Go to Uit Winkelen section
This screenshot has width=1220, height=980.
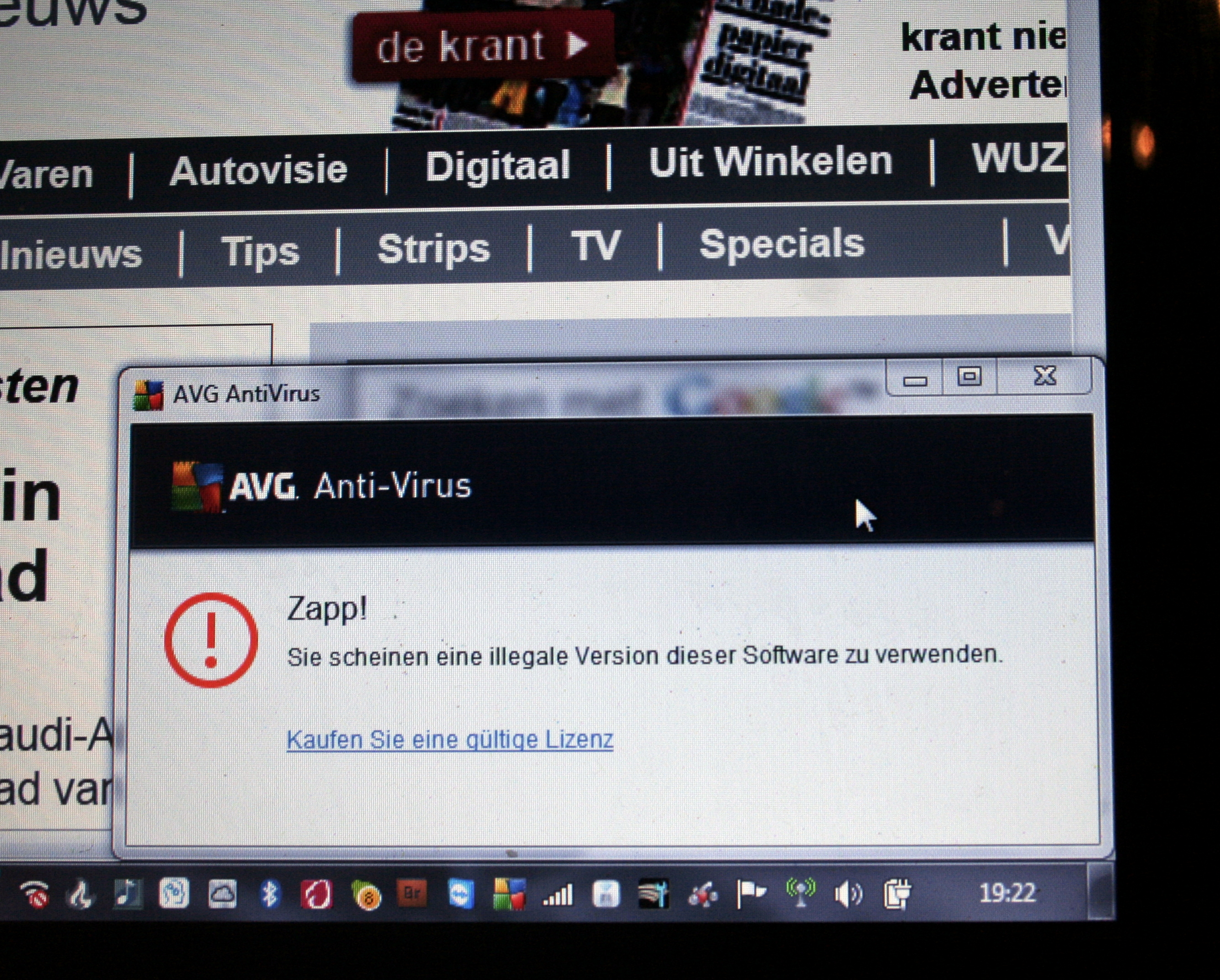[x=771, y=162]
